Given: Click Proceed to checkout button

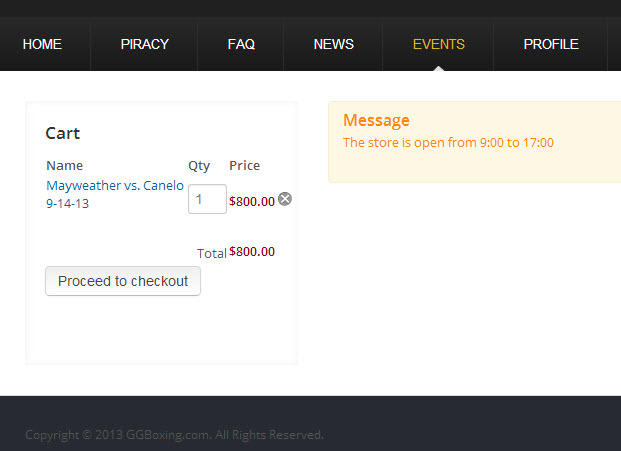Looking at the screenshot, I should [123, 281].
